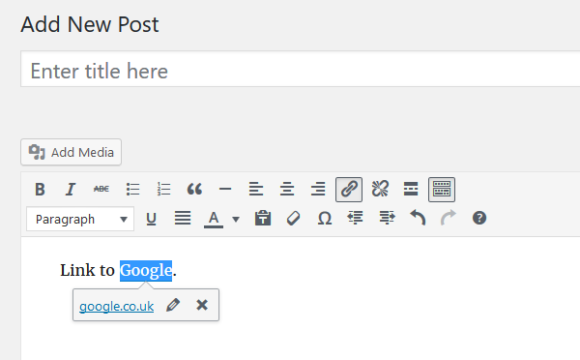The image size is (580, 360).
Task: Click the Insert/edit link button
Action: [349, 189]
